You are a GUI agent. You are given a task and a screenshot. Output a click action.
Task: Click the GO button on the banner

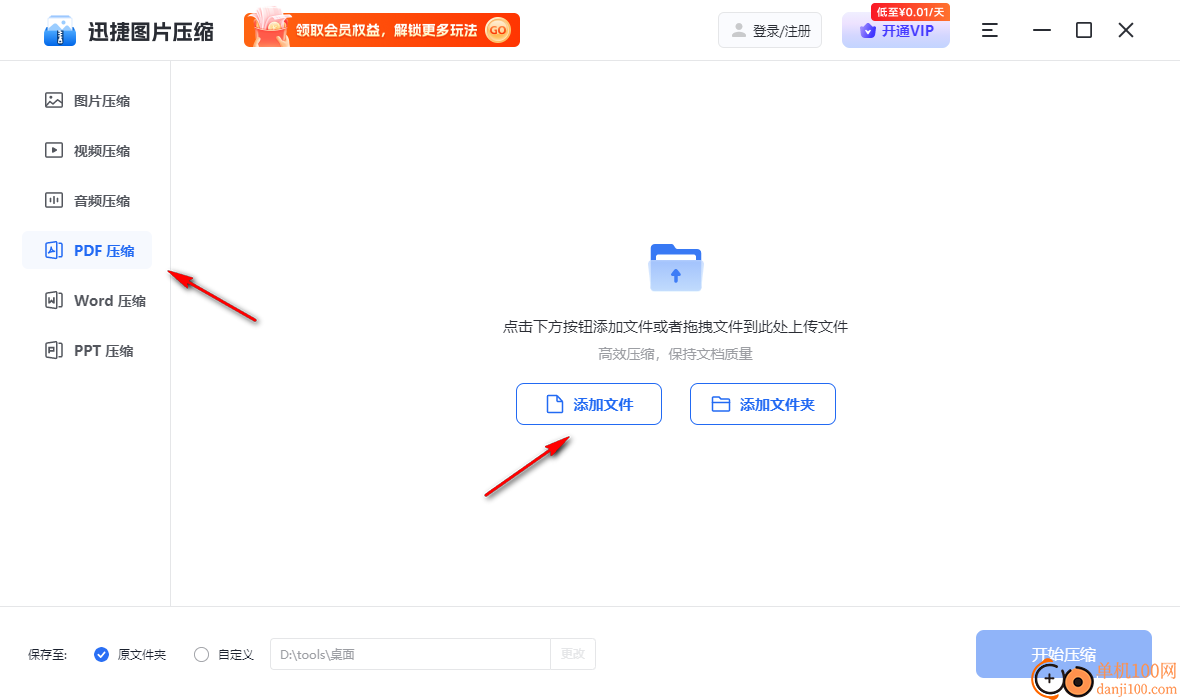click(x=497, y=30)
